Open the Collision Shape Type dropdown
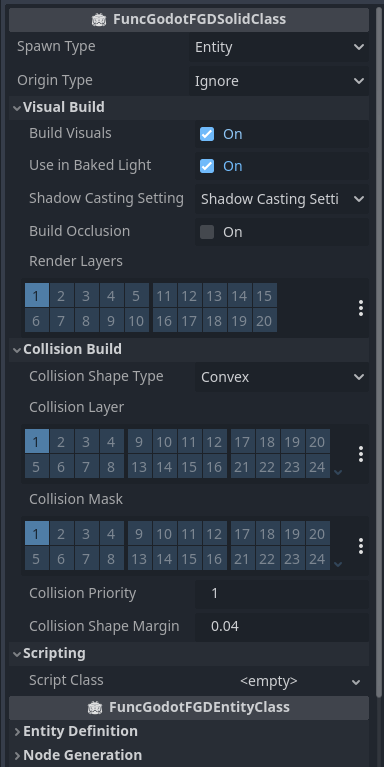The height and width of the screenshot is (767, 384). pos(282,377)
